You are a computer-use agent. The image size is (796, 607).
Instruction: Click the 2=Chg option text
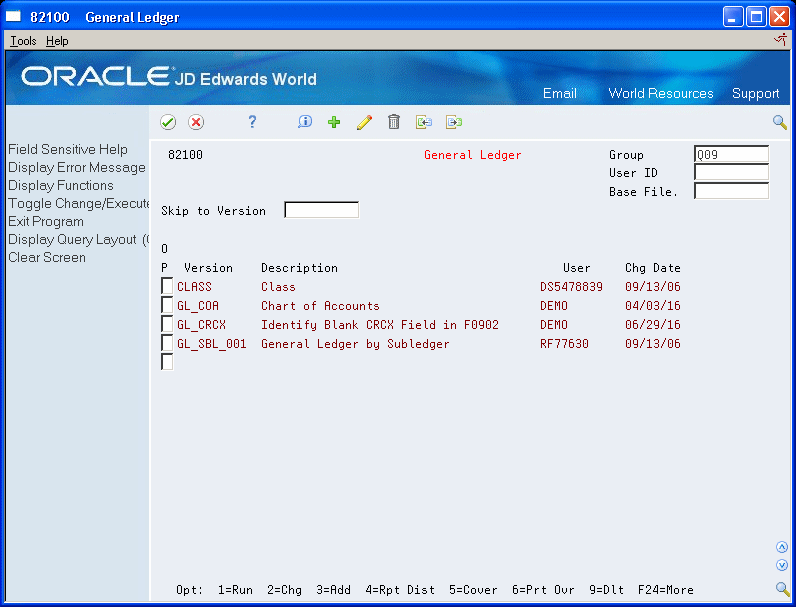[x=284, y=590]
